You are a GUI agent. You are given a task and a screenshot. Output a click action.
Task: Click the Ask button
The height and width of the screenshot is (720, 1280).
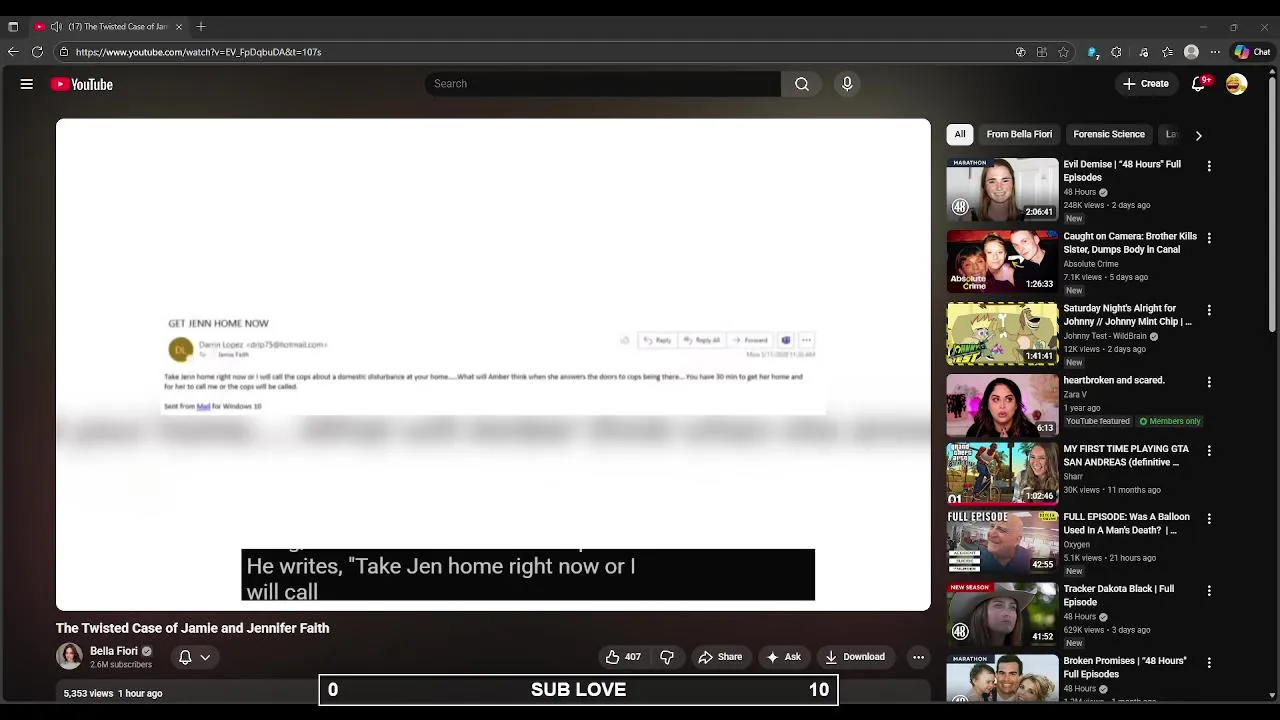tap(783, 657)
